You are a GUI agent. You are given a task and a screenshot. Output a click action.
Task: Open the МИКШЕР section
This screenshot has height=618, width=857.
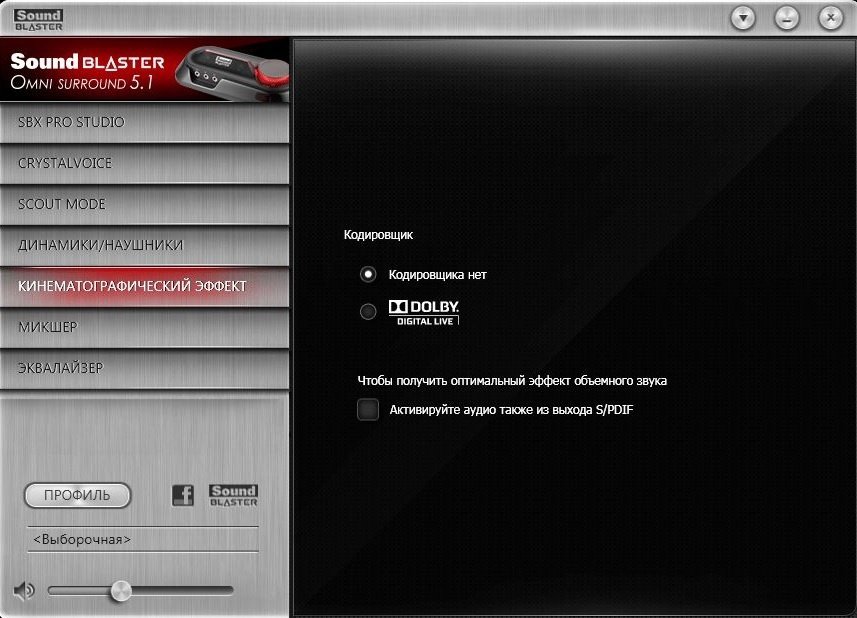144,327
